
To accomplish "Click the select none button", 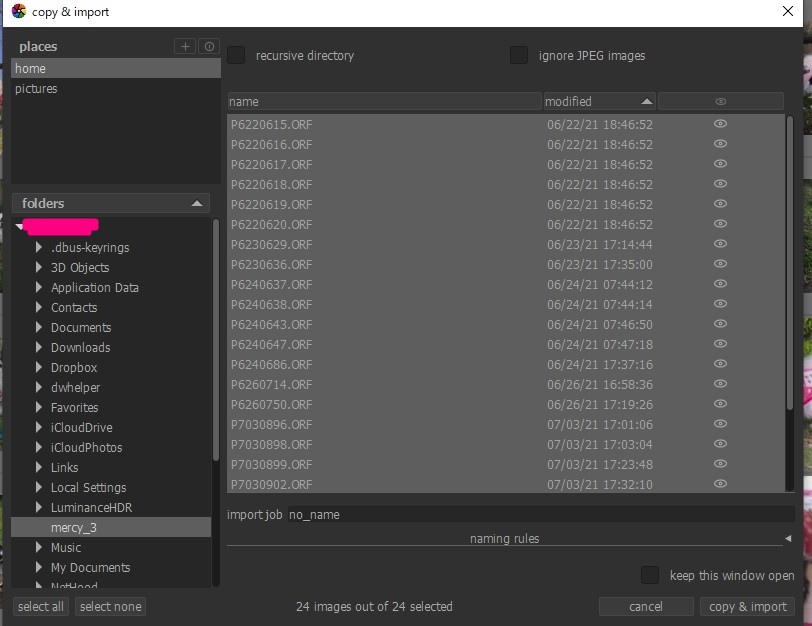I will [x=110, y=606].
